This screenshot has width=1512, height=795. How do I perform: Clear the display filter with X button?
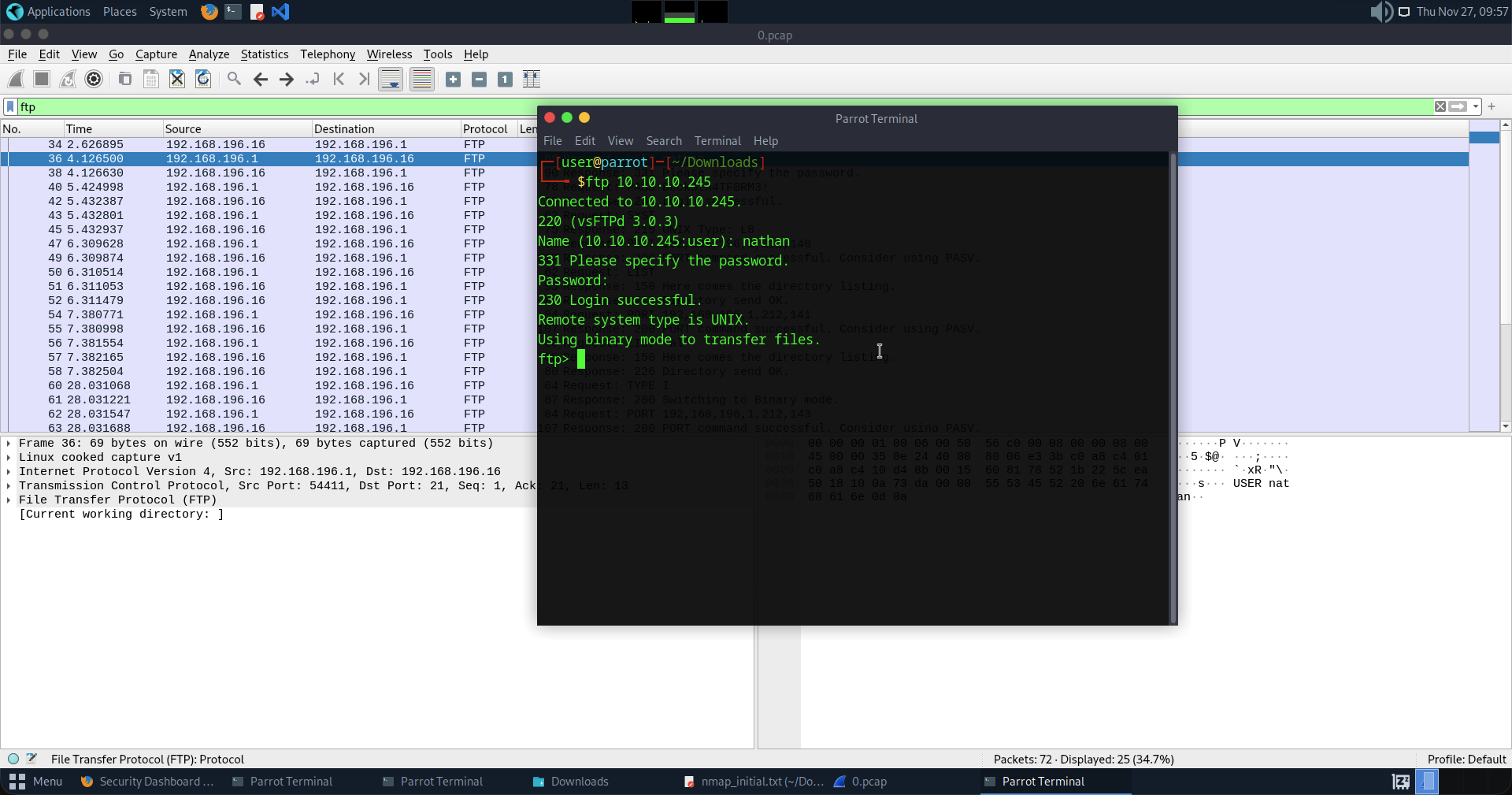1440,106
